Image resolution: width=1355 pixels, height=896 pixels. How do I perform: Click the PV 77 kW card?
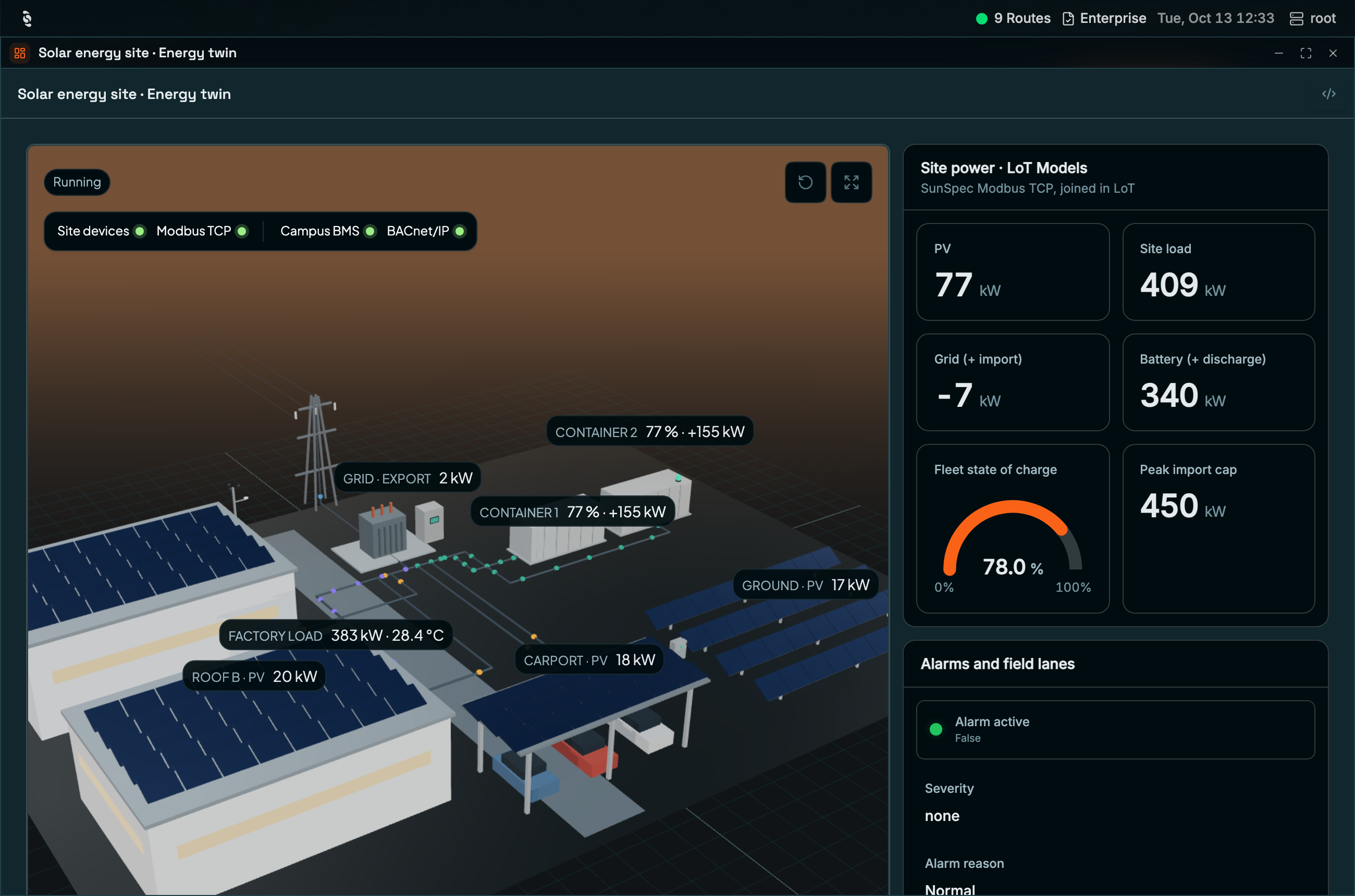click(x=1013, y=272)
